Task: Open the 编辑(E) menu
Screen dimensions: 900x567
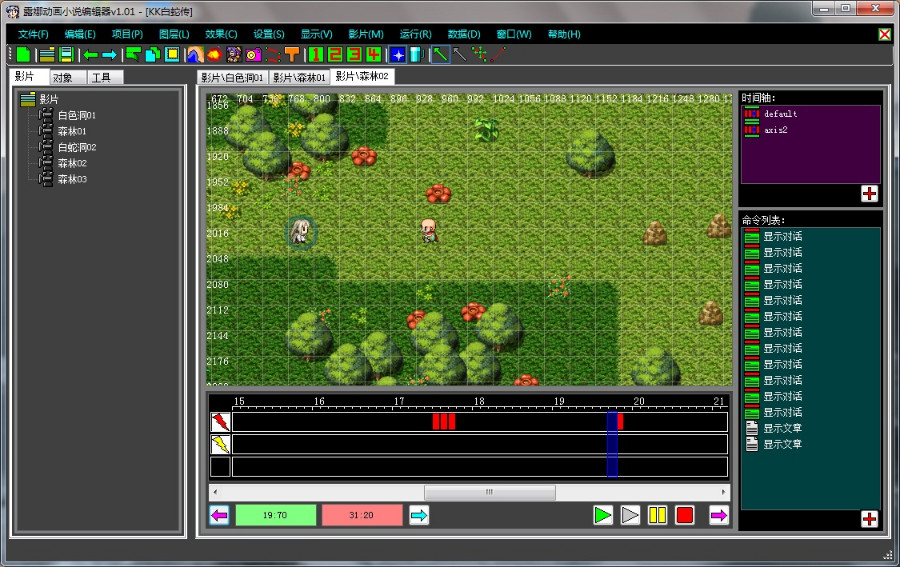Action: (x=80, y=34)
